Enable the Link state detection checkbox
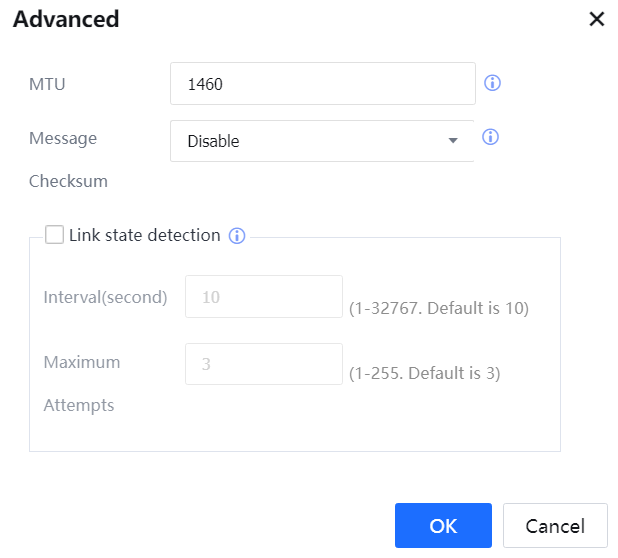Screen dimensions: 618x558 (x=55, y=235)
